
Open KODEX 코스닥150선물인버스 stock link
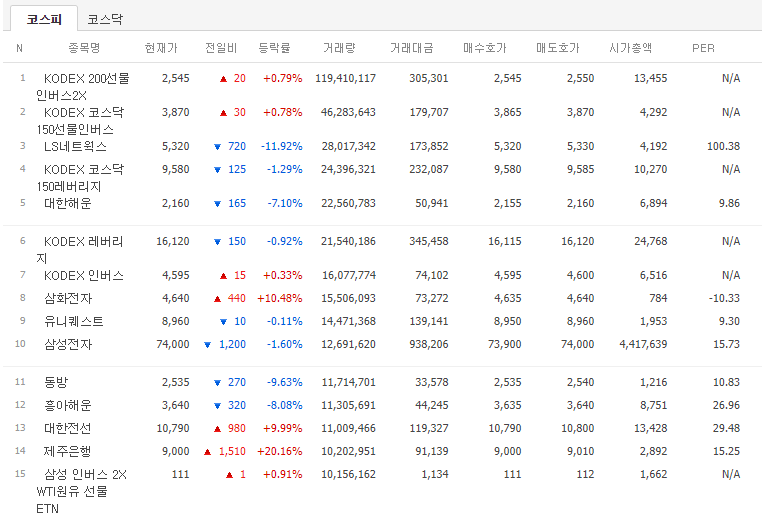80,121
